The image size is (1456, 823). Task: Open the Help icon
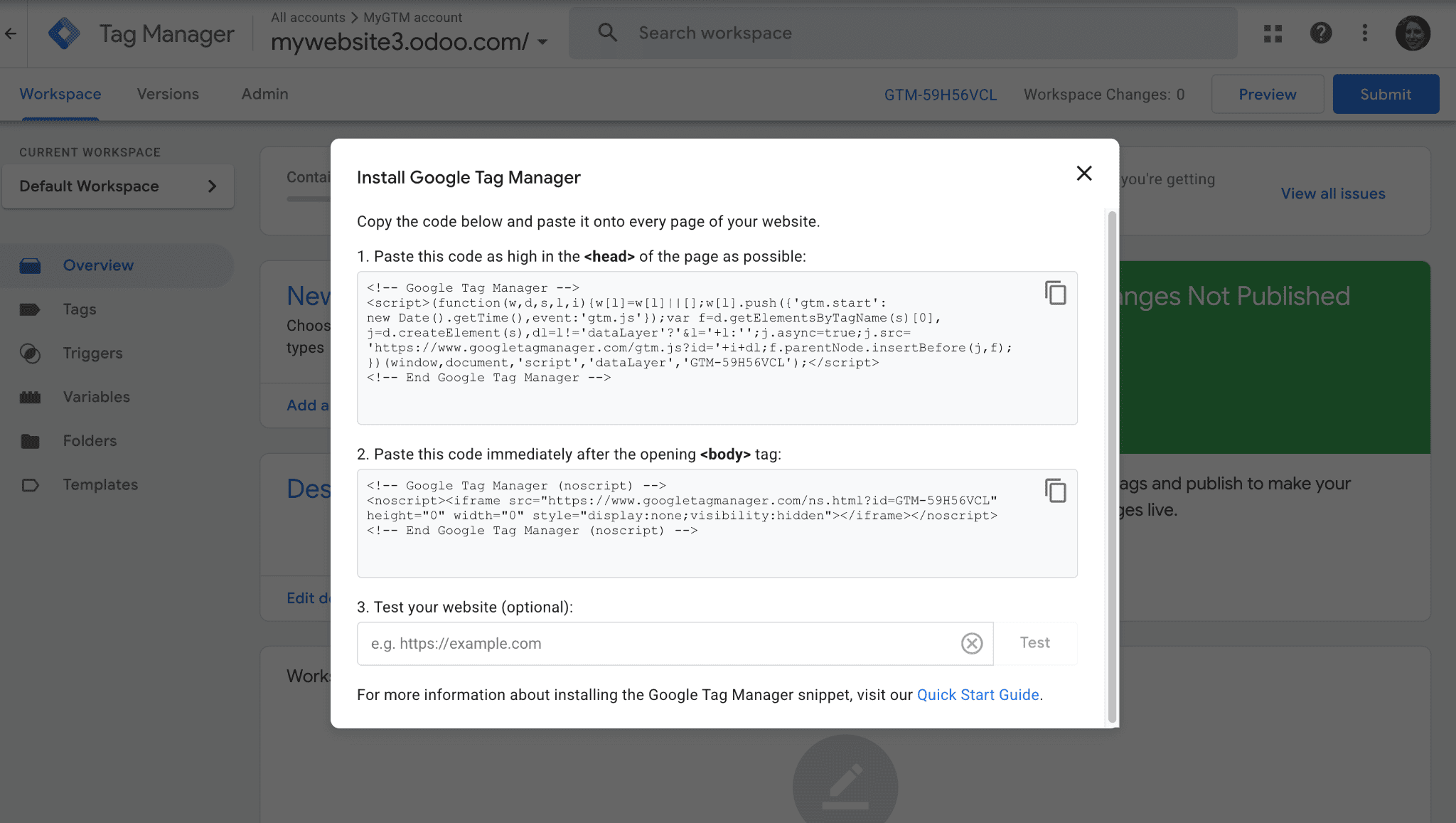tap(1320, 33)
